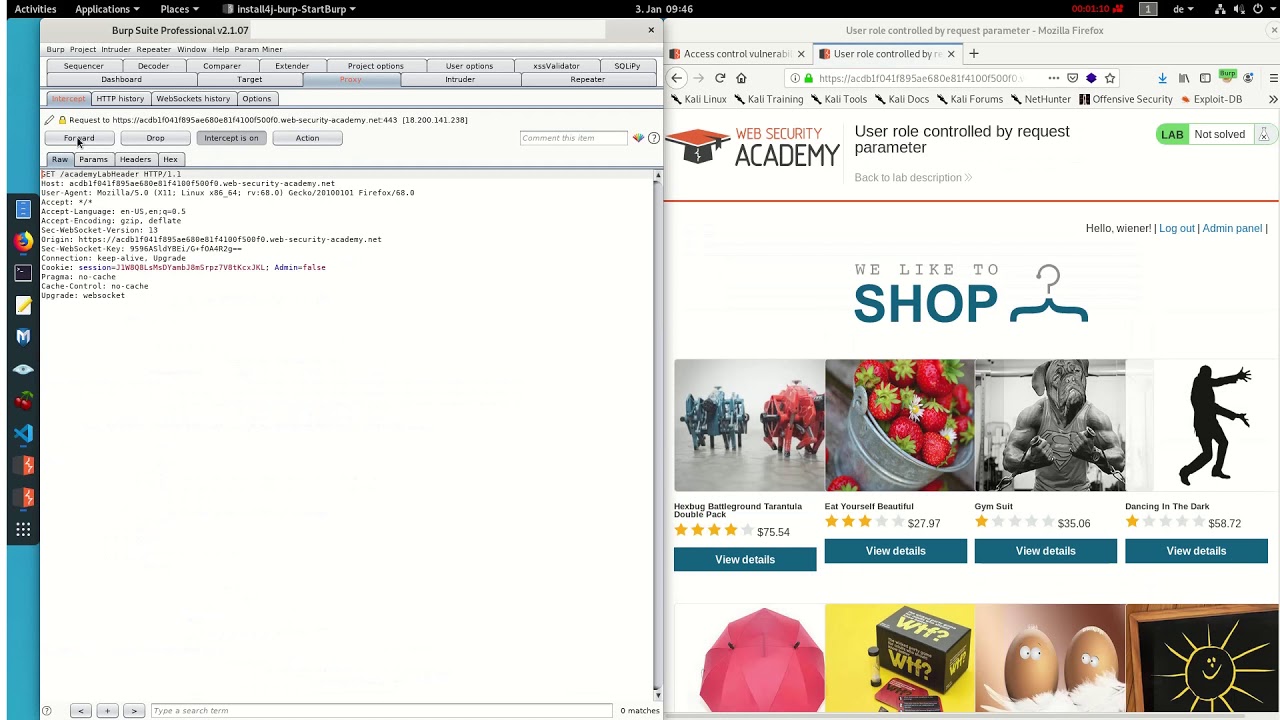Switch to HTTP history tab
1280x720 pixels.
click(120, 98)
